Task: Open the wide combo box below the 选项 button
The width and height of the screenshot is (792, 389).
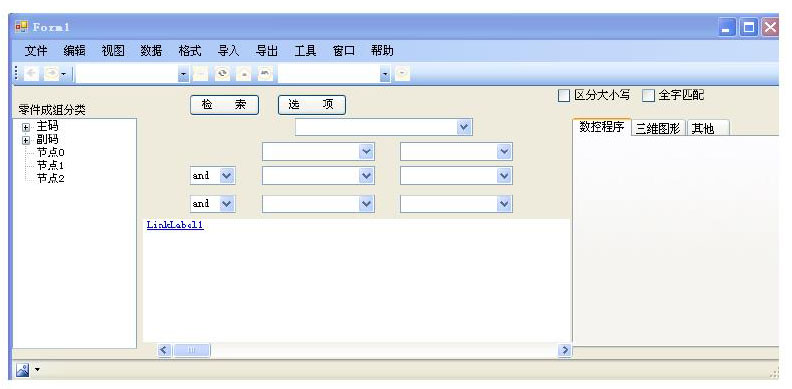Action: [x=383, y=127]
